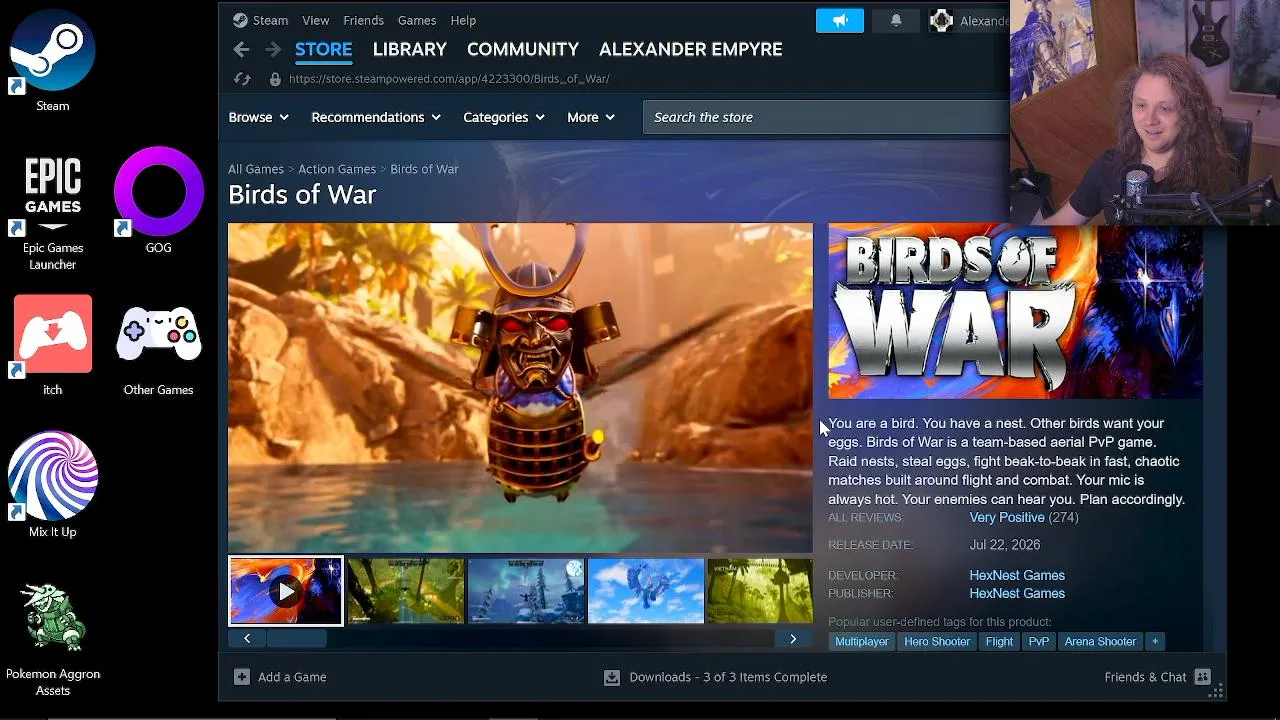Click the store page URL text
The width and height of the screenshot is (1280, 720).
(449, 79)
